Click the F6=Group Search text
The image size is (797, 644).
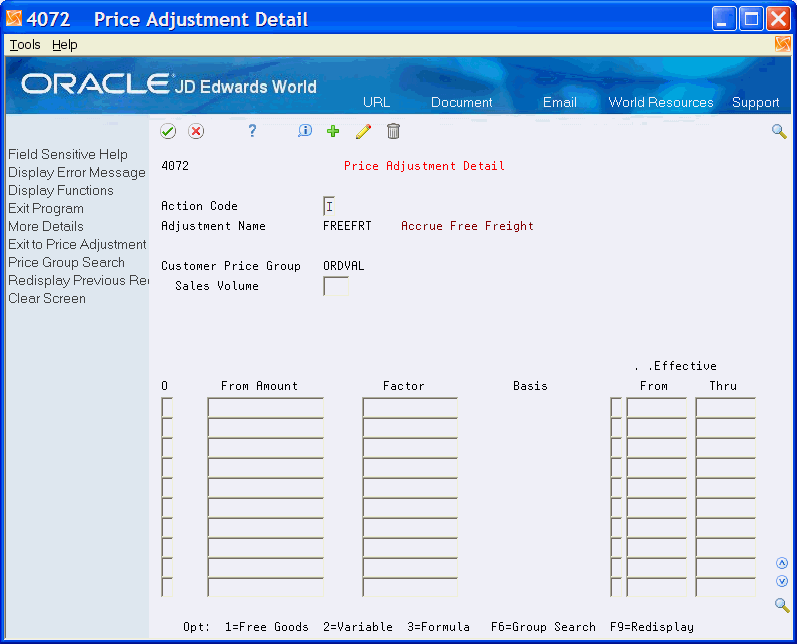coord(543,627)
